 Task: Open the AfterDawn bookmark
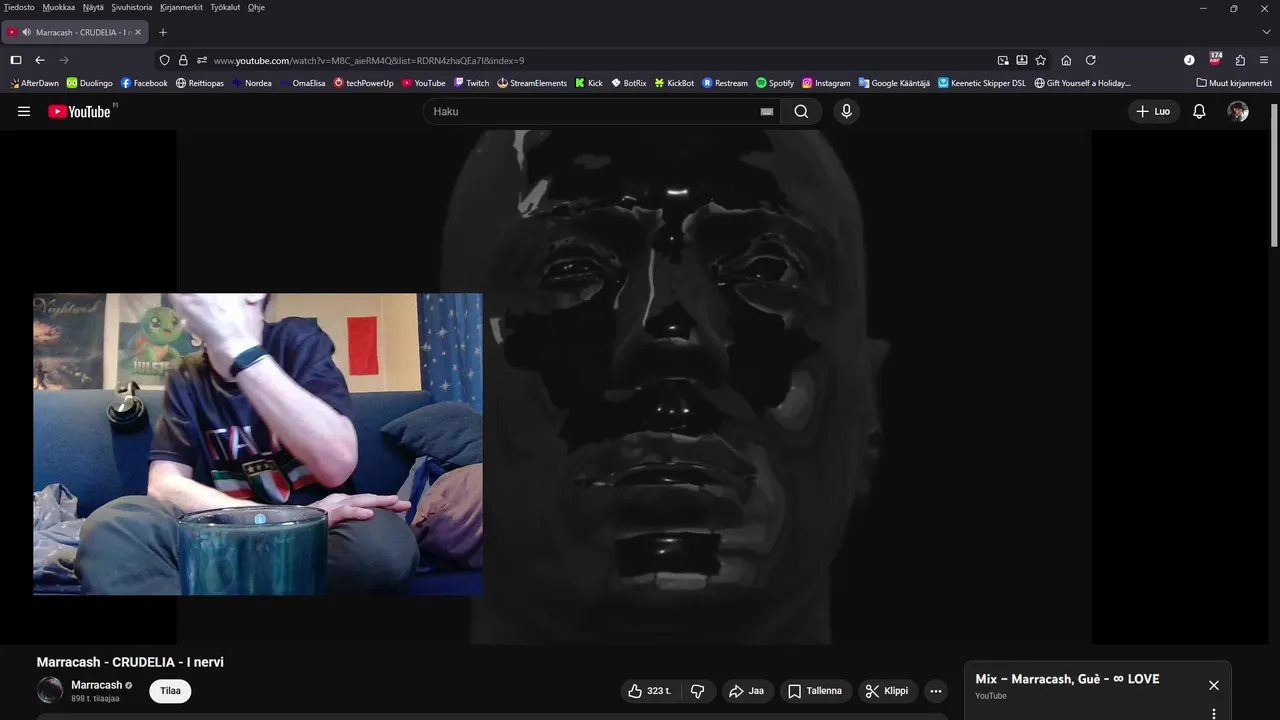coord(34,83)
